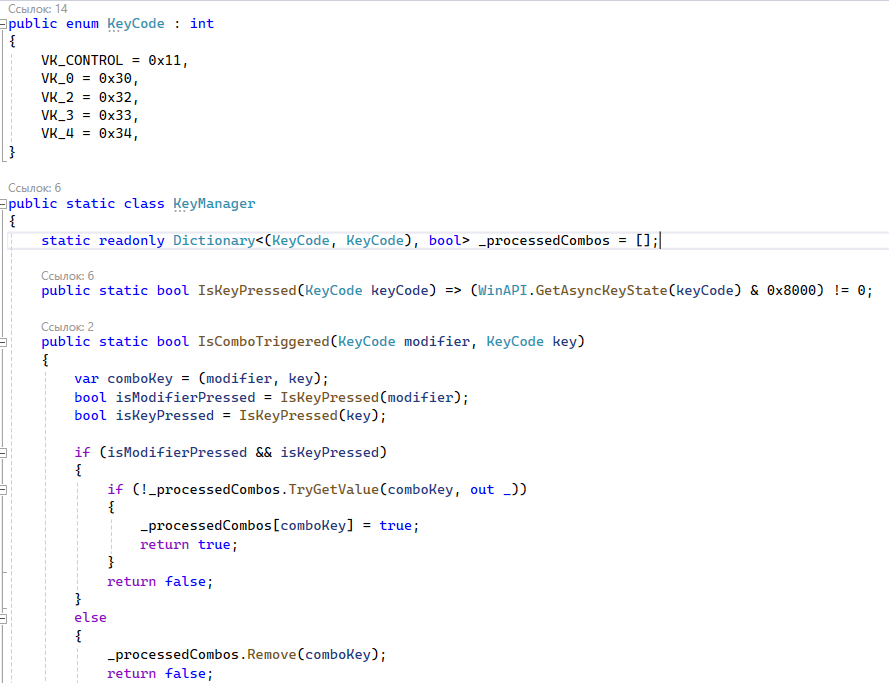Click the 'modifier' parameter in IsComboTriggered signature

tap(437, 341)
